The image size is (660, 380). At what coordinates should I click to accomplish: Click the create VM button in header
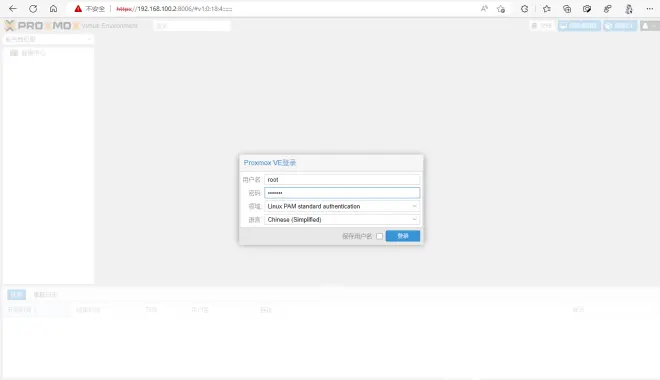point(579,26)
